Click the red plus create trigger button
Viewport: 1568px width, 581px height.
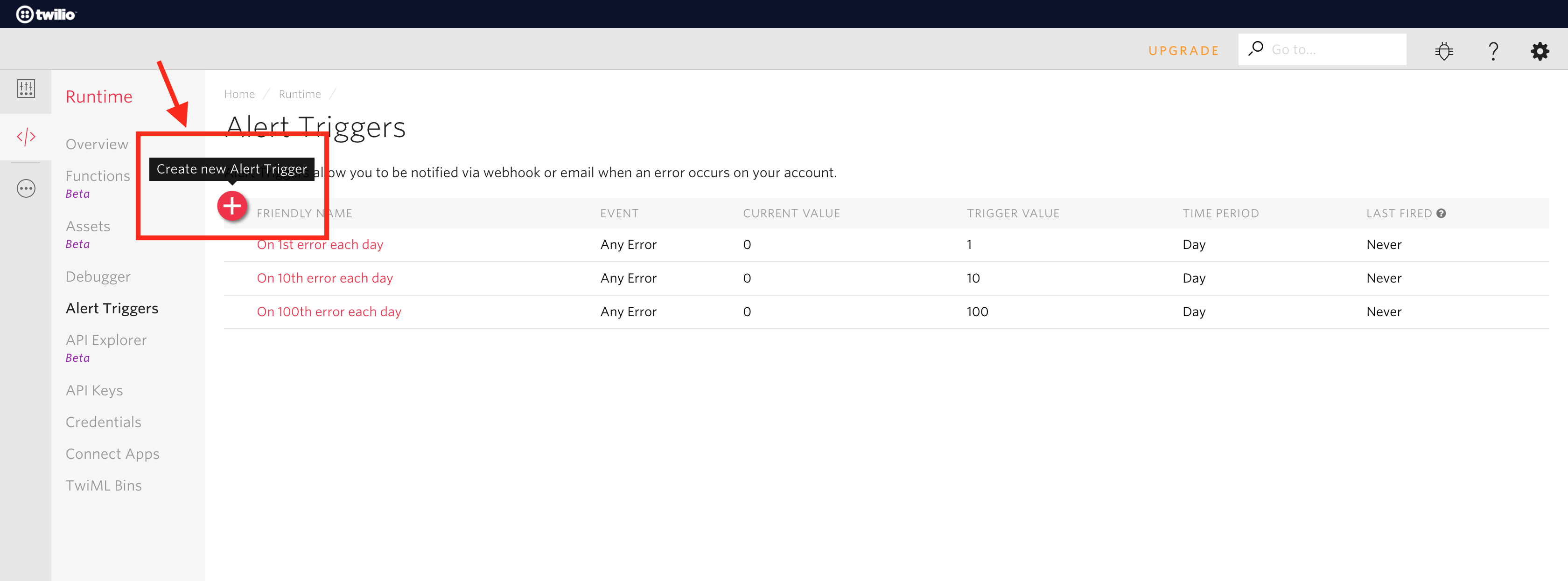232,206
